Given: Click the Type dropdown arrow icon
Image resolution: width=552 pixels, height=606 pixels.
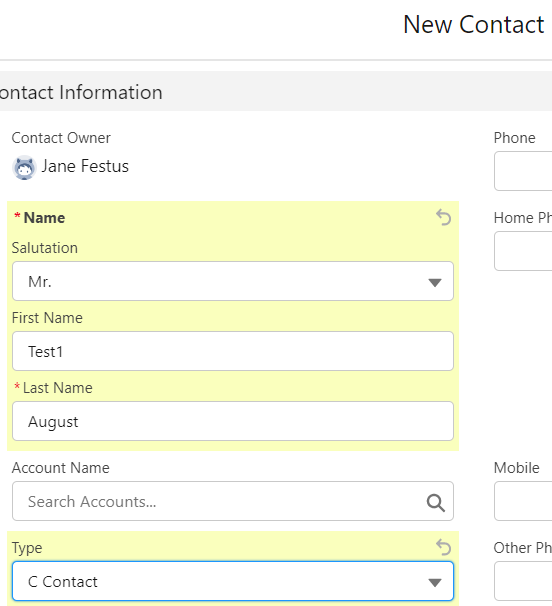Looking at the screenshot, I should click(x=435, y=582).
